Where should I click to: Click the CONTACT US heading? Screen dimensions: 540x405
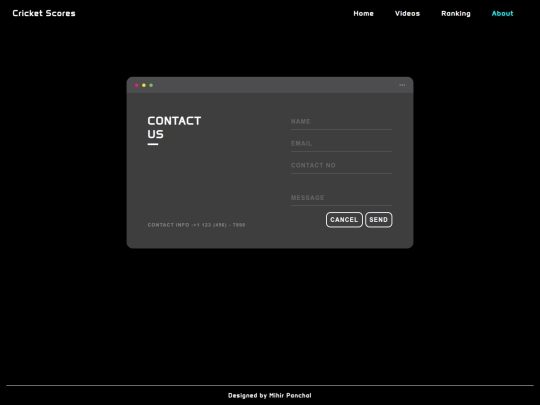point(174,127)
